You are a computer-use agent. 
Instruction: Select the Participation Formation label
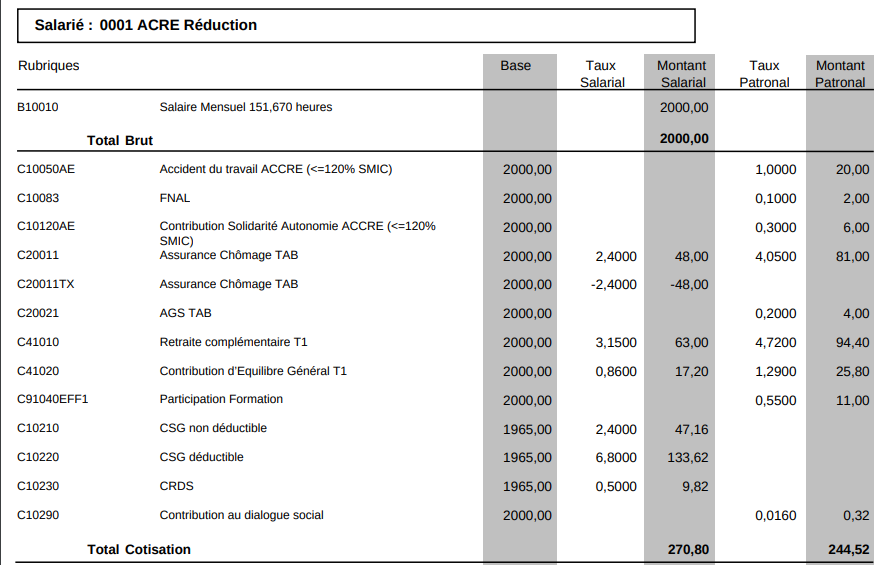(x=221, y=399)
